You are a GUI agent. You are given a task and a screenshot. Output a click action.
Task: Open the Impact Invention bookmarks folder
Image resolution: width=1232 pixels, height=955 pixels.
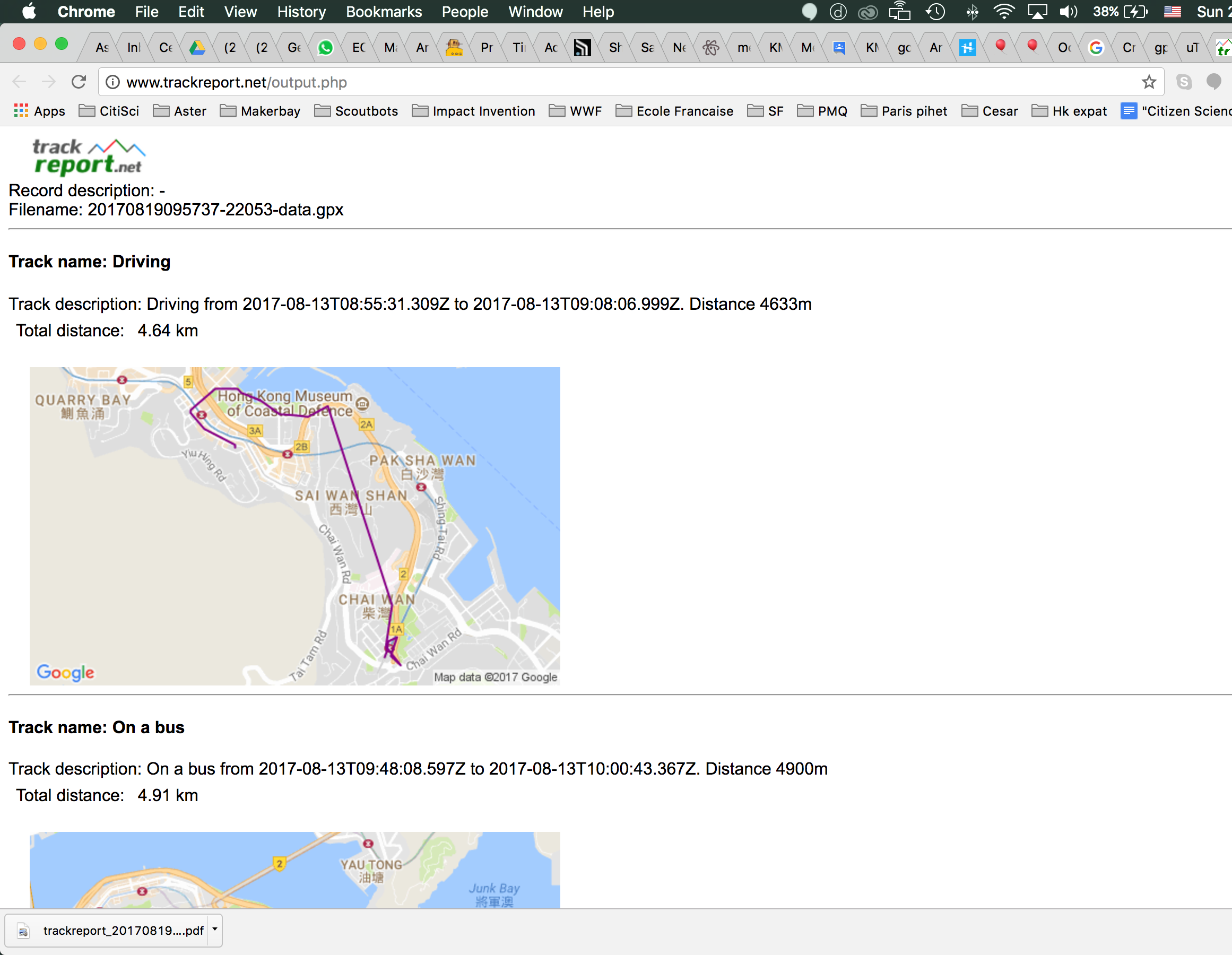click(473, 111)
